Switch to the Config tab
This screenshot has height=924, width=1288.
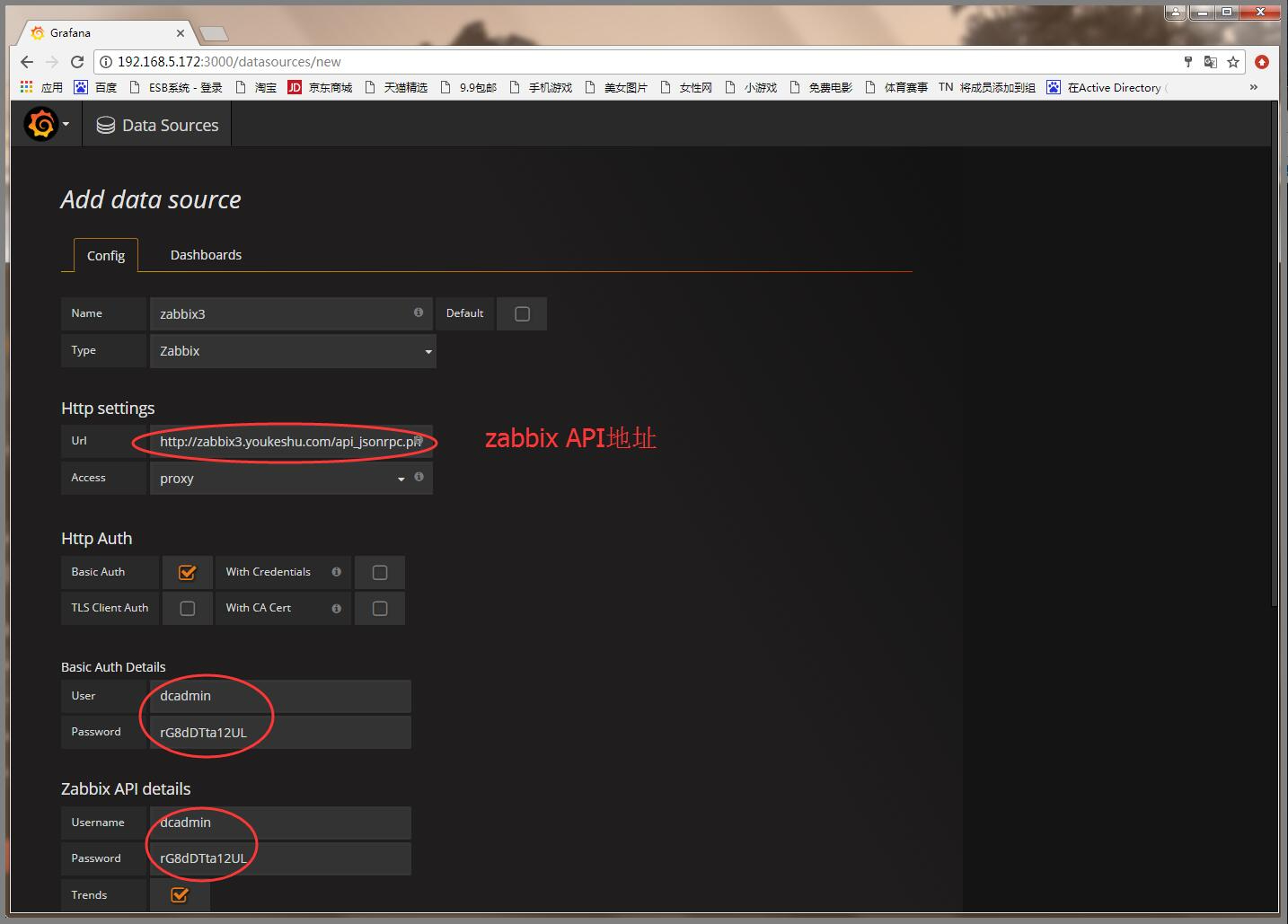pyautogui.click(x=105, y=255)
